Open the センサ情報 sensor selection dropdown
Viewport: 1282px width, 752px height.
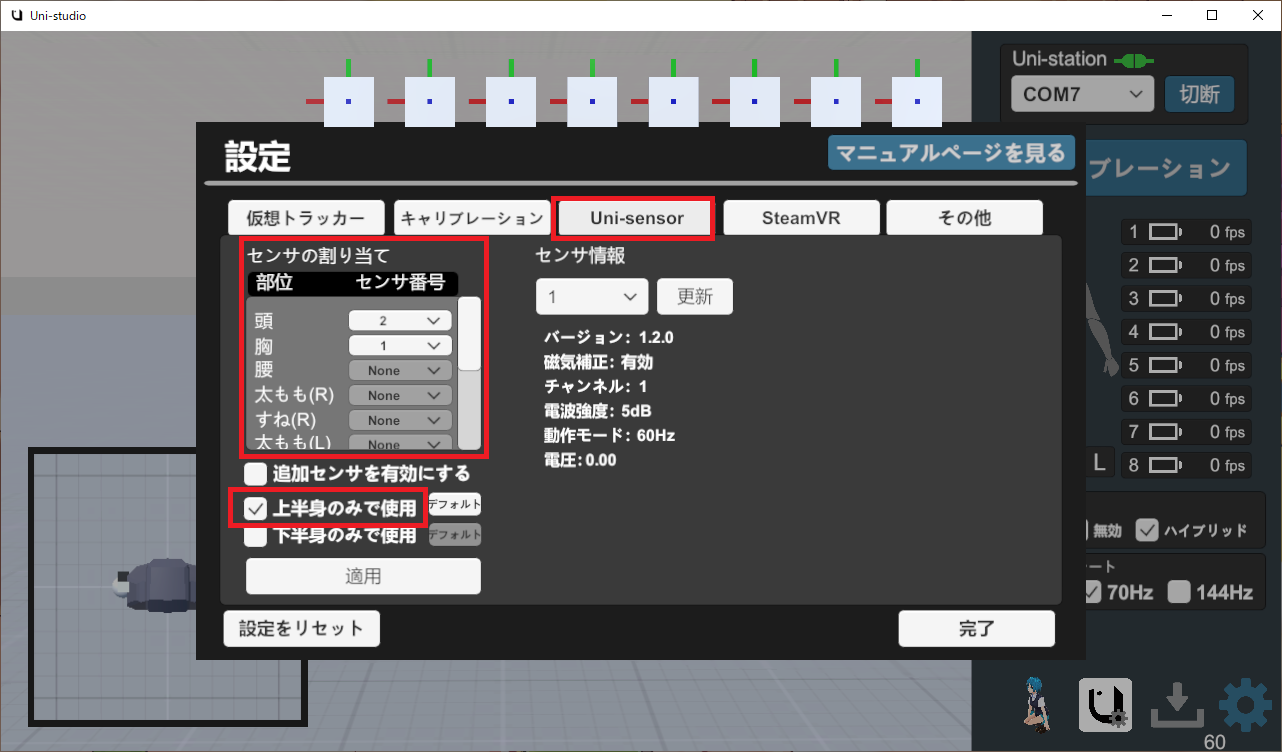click(592, 297)
